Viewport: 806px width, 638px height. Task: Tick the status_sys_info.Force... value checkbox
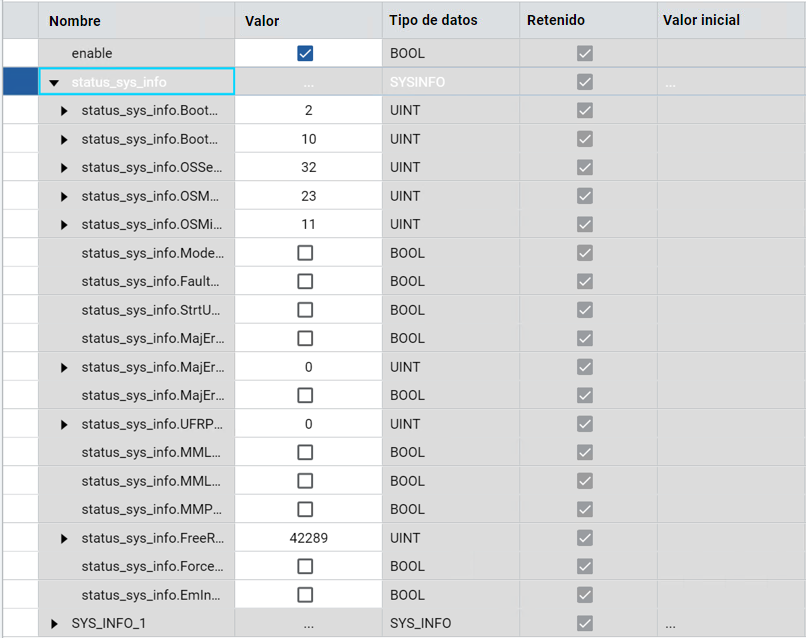305,567
